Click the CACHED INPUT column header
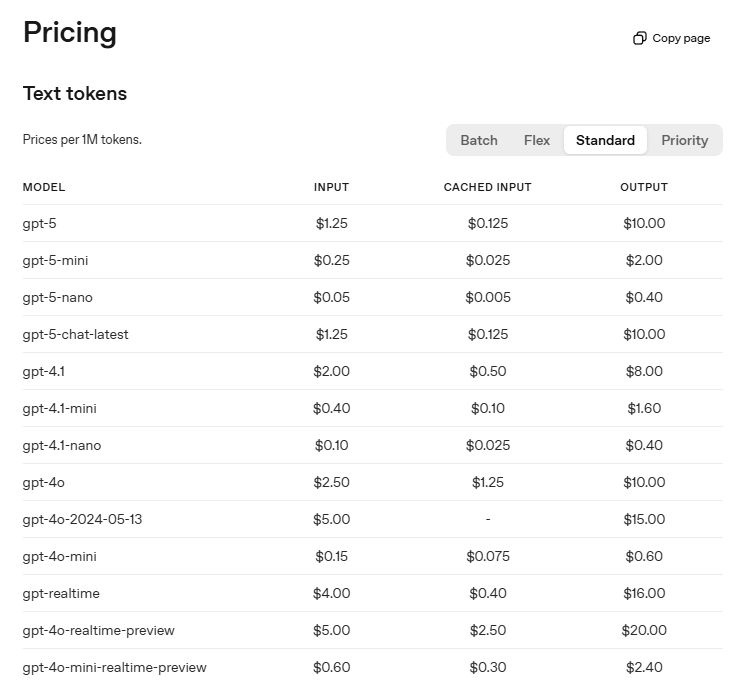Screen dimensions: 755x684 click(x=487, y=187)
